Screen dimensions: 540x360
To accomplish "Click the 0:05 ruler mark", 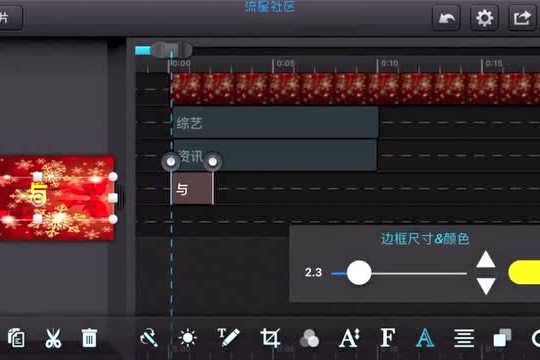I will [x=285, y=63].
